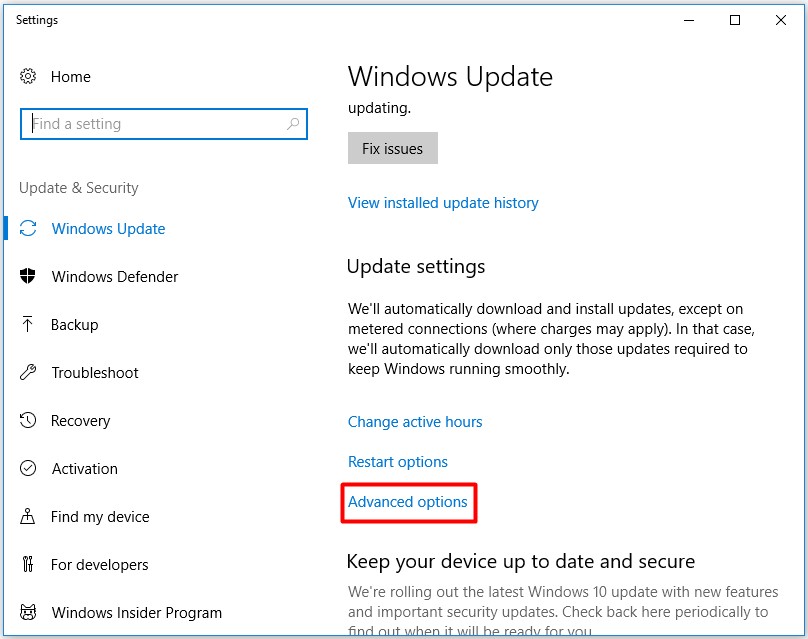The image size is (808, 639).
Task: Click the Find my device person icon
Action: tap(28, 517)
